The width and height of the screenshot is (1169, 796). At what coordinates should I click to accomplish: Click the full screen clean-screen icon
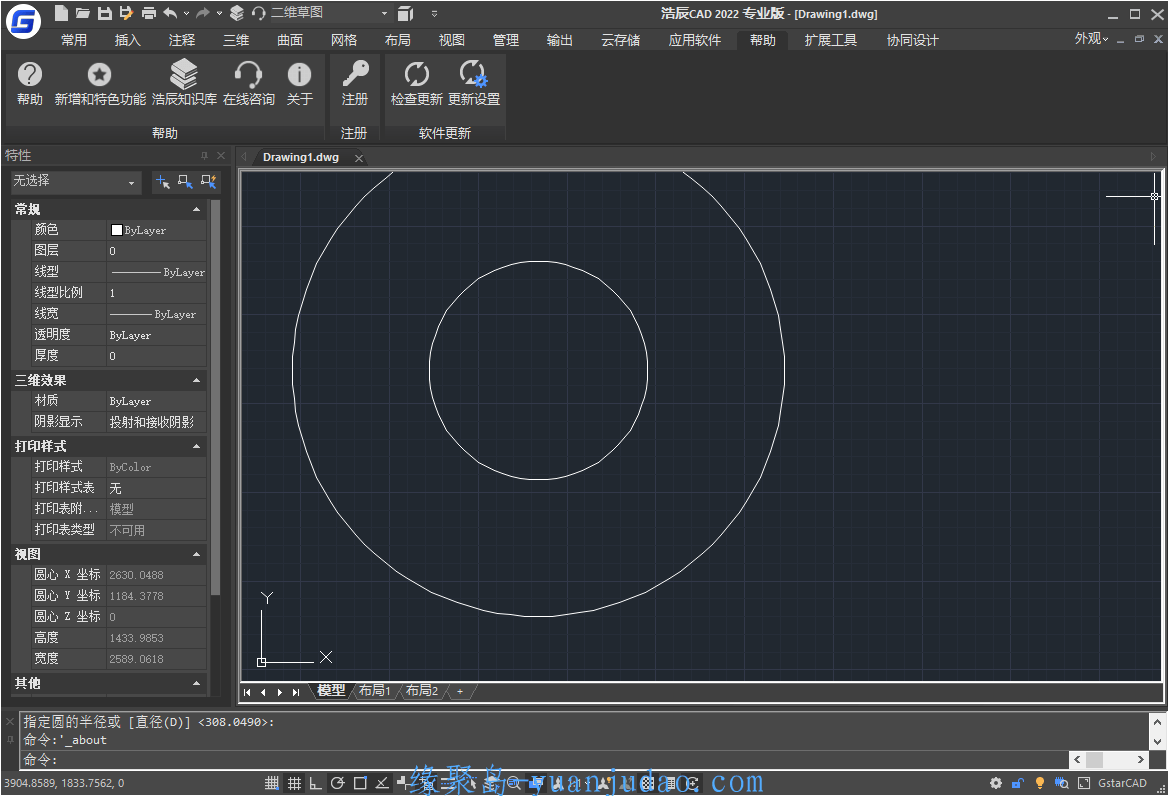pos(1084,783)
